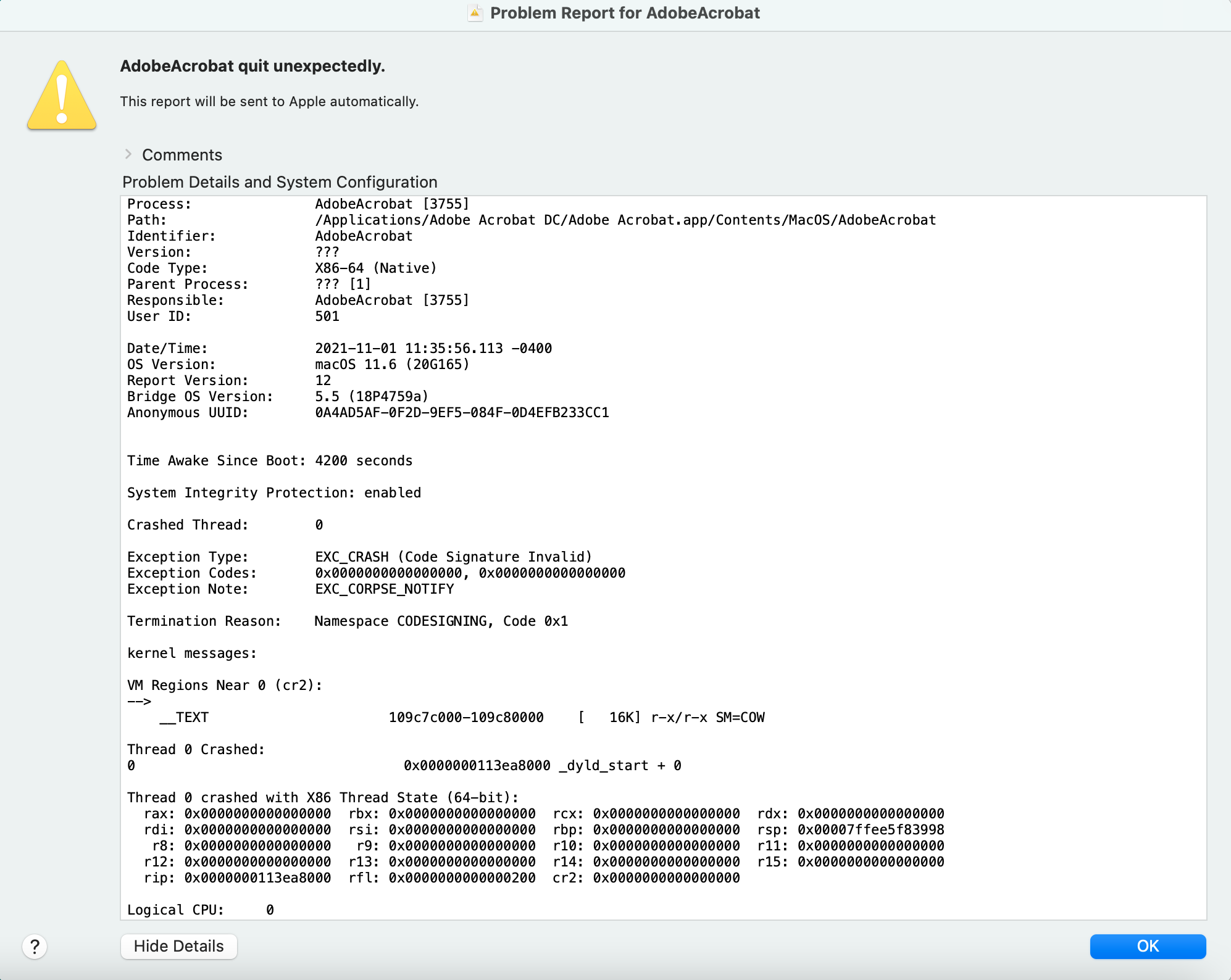This screenshot has height=980, width=1231.
Task: Click the Date/Time entry in the report
Action: pos(340,348)
